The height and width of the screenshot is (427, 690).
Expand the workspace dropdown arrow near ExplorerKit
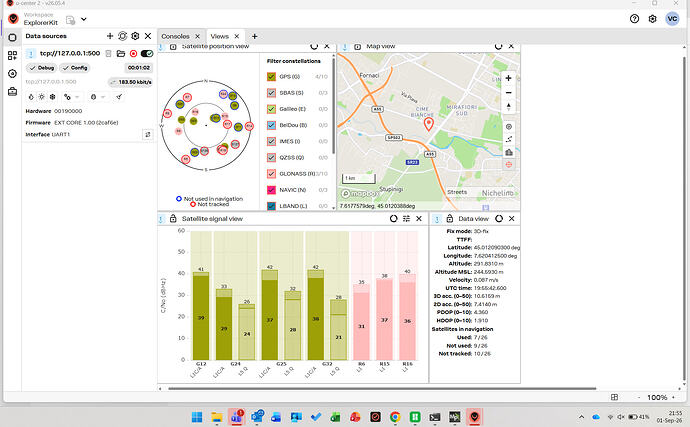point(84,19)
